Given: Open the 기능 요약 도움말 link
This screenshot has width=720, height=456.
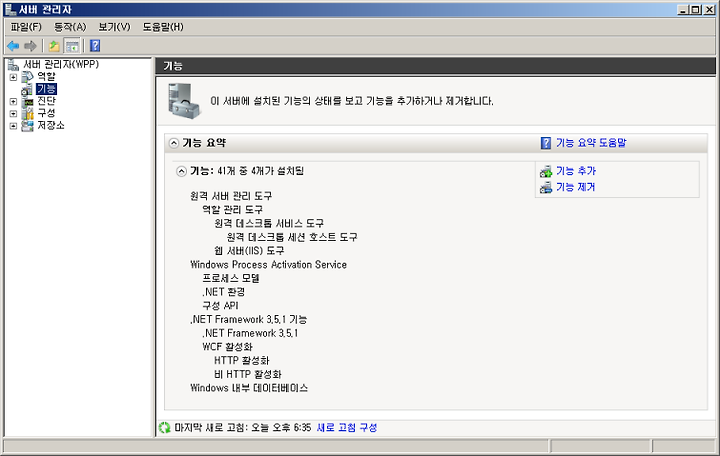Looking at the screenshot, I should pyautogui.click(x=591, y=143).
